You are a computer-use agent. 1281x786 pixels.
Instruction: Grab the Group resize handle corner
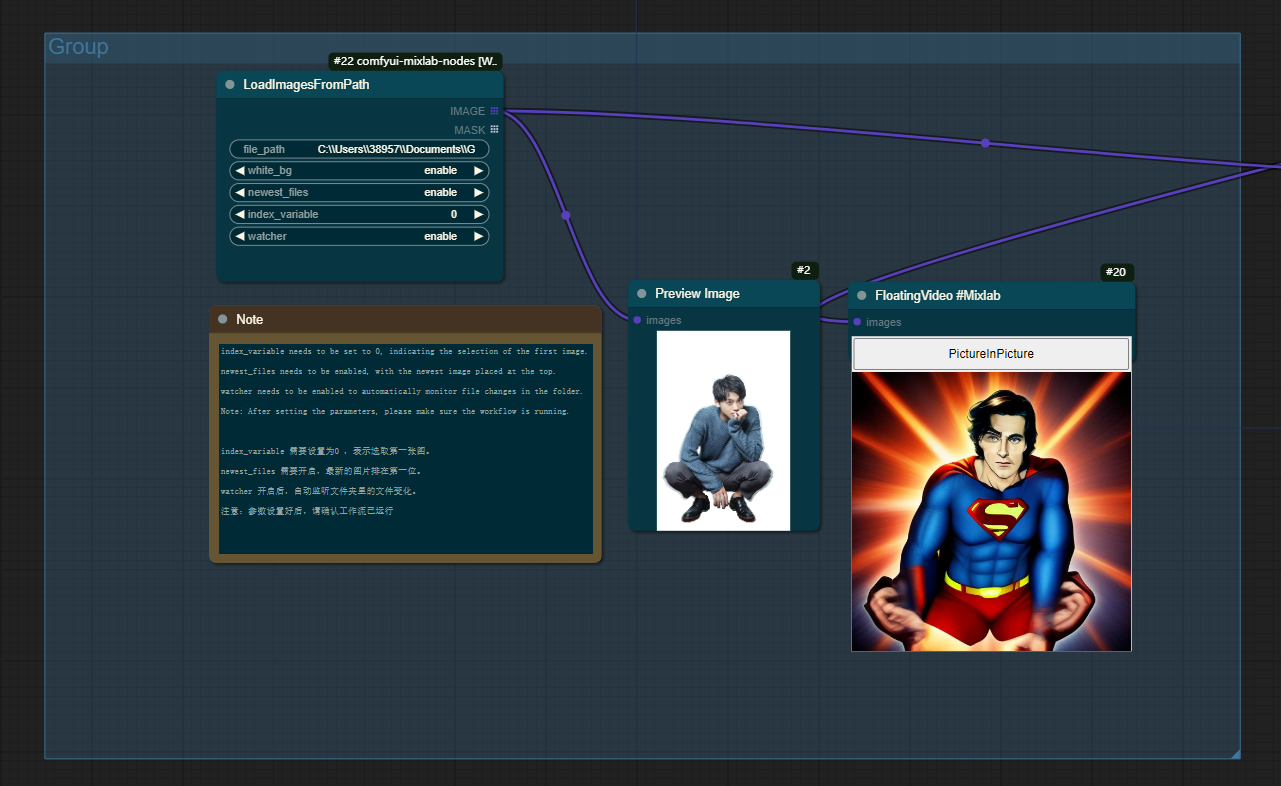point(1235,754)
